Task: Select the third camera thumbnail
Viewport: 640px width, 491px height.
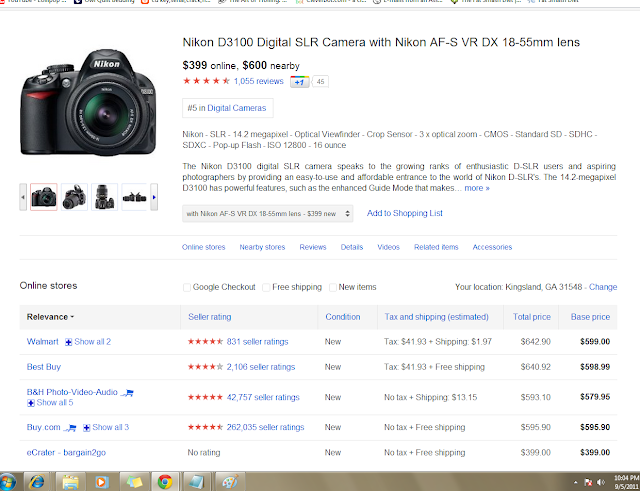Action: (104, 197)
